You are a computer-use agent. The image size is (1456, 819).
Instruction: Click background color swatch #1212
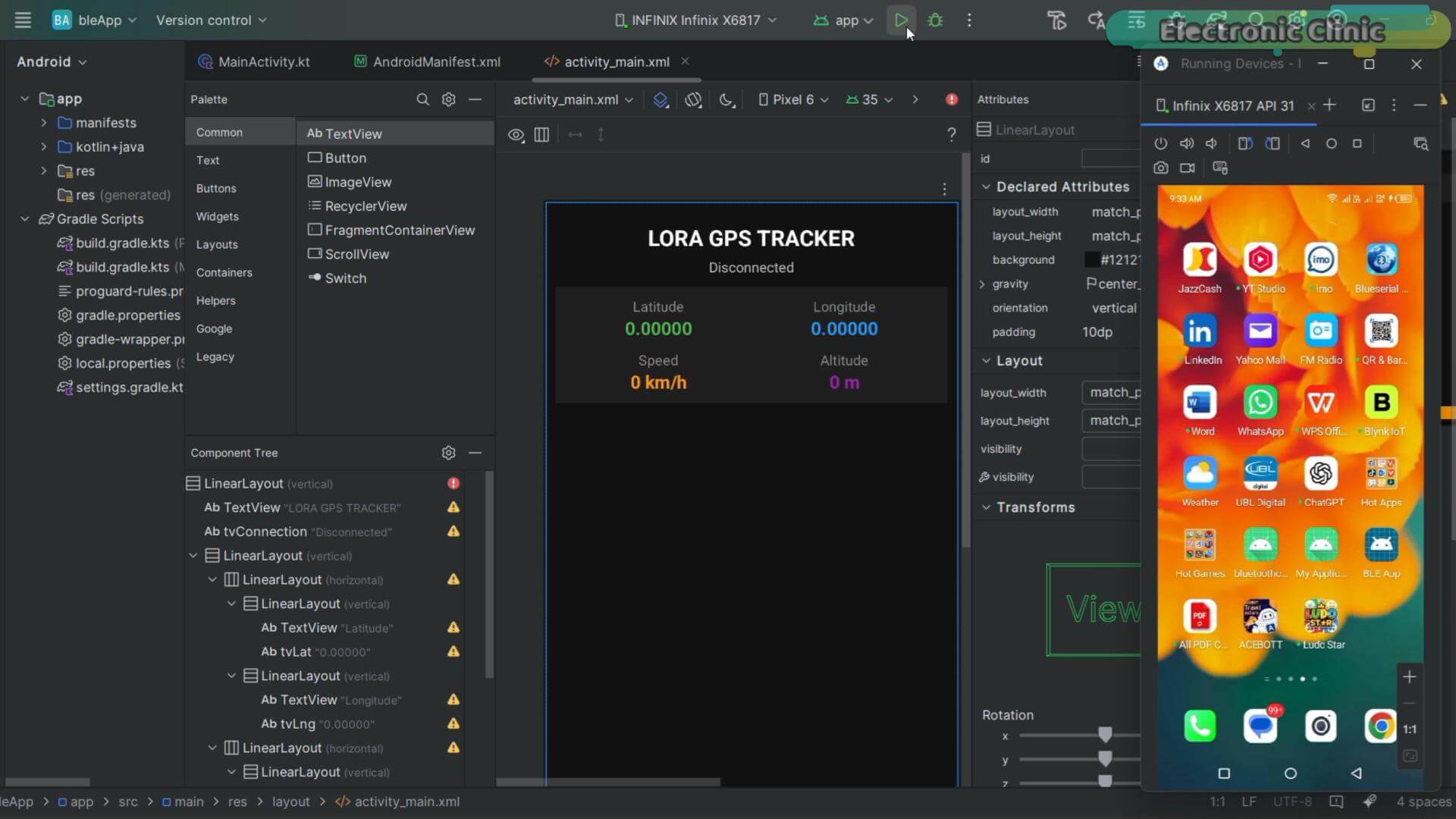tap(1092, 260)
